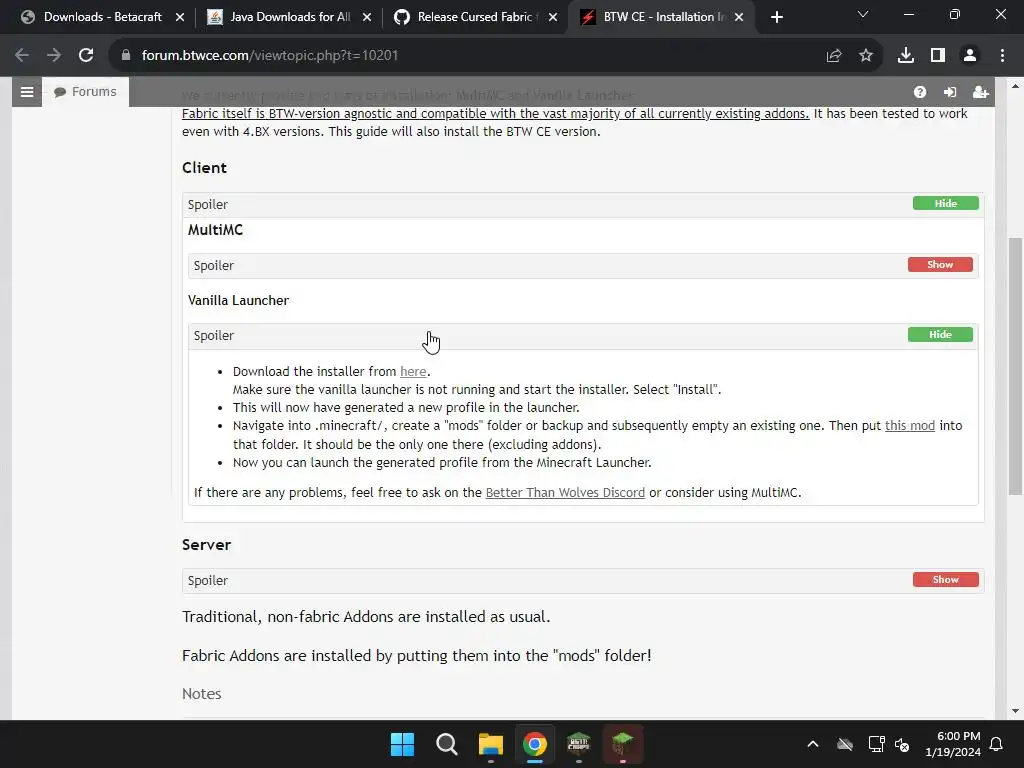Hide the Client spoiler
This screenshot has height=768, width=1024.
coord(946,203)
